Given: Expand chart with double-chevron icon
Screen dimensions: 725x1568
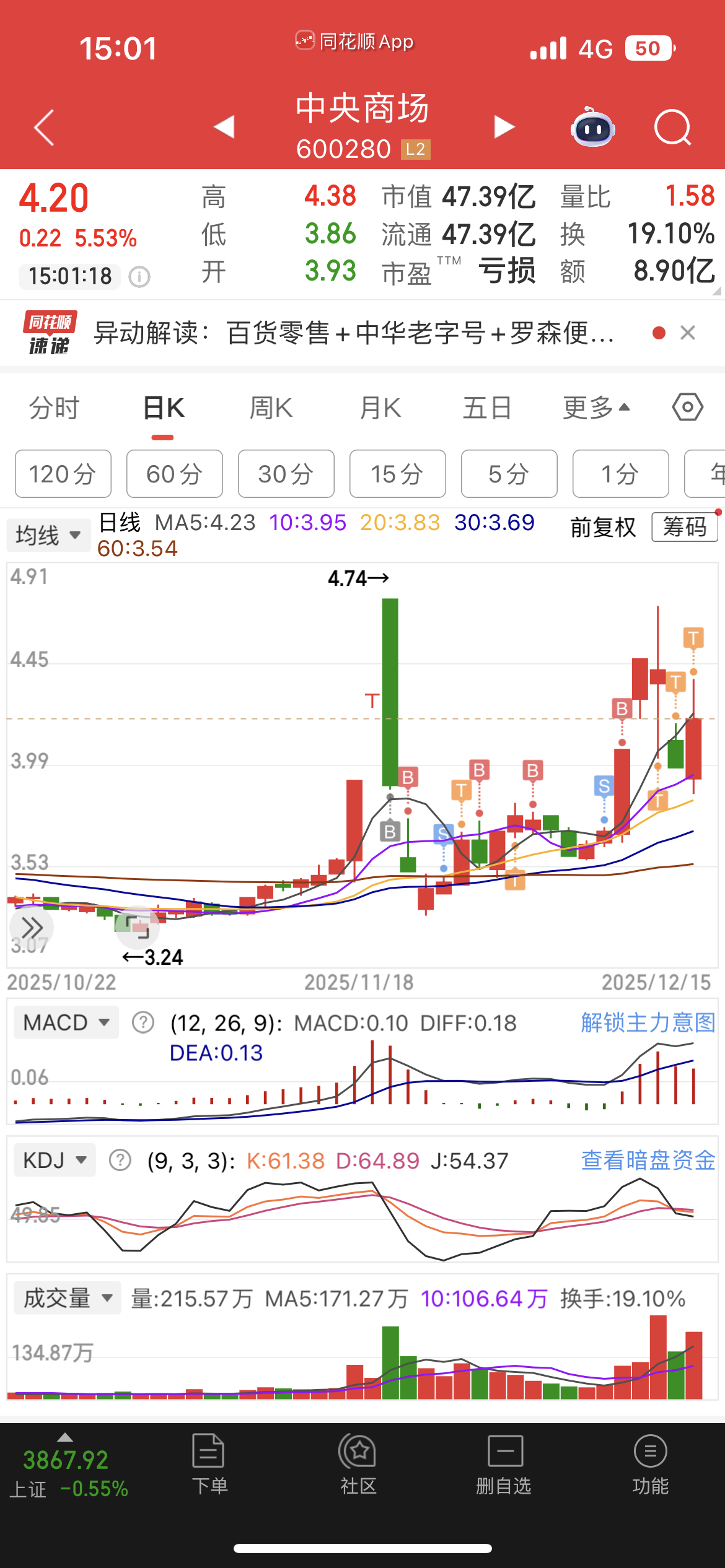Looking at the screenshot, I should tap(32, 927).
